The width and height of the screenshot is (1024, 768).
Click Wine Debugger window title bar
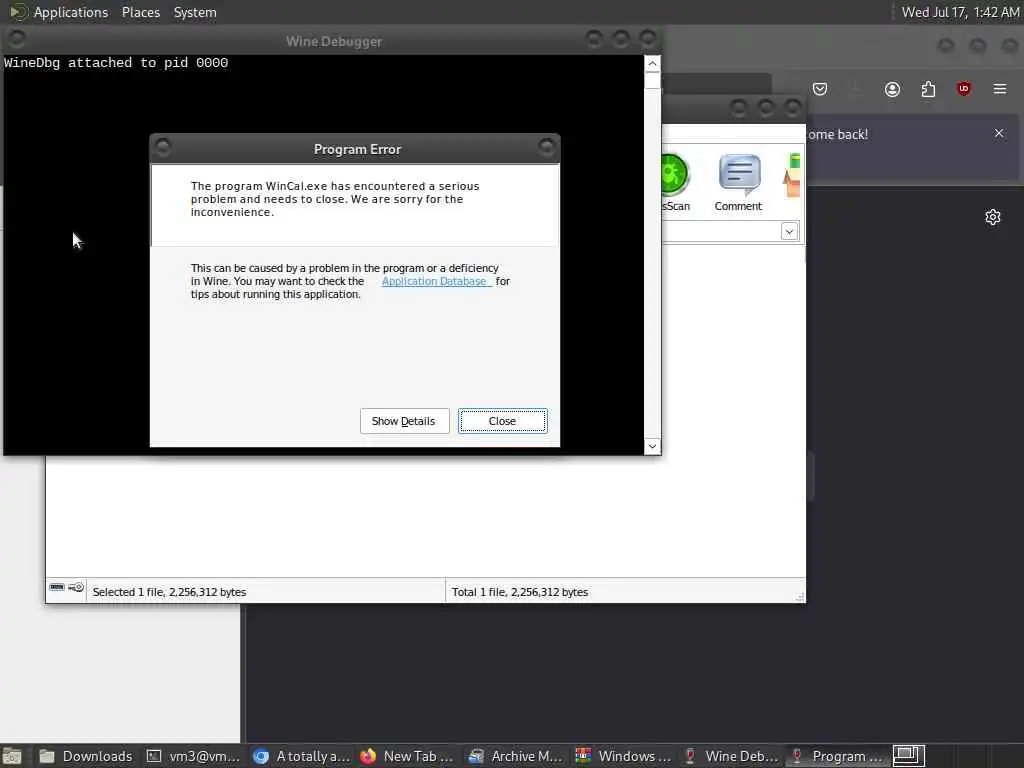pyautogui.click(x=334, y=41)
